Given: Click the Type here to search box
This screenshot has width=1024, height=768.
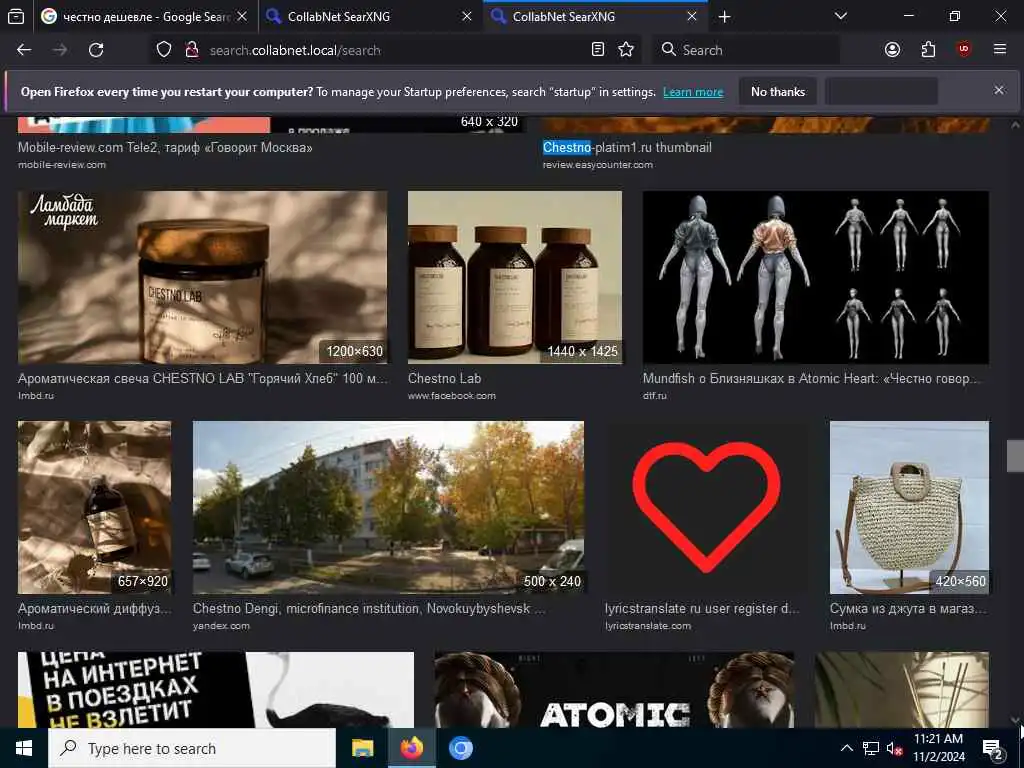Looking at the screenshot, I should pyautogui.click(x=192, y=748).
